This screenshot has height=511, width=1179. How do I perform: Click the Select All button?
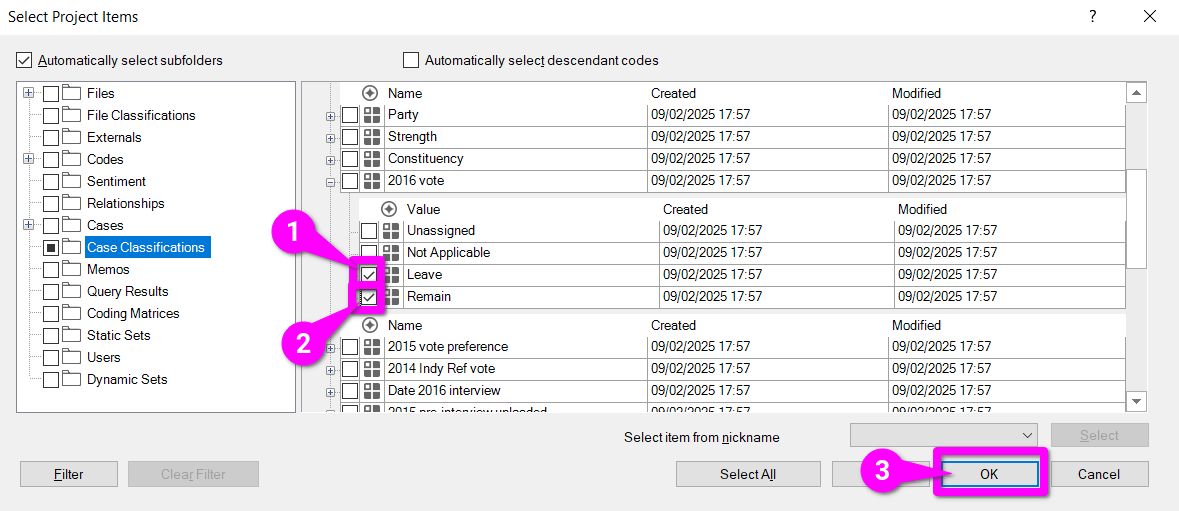(747, 474)
